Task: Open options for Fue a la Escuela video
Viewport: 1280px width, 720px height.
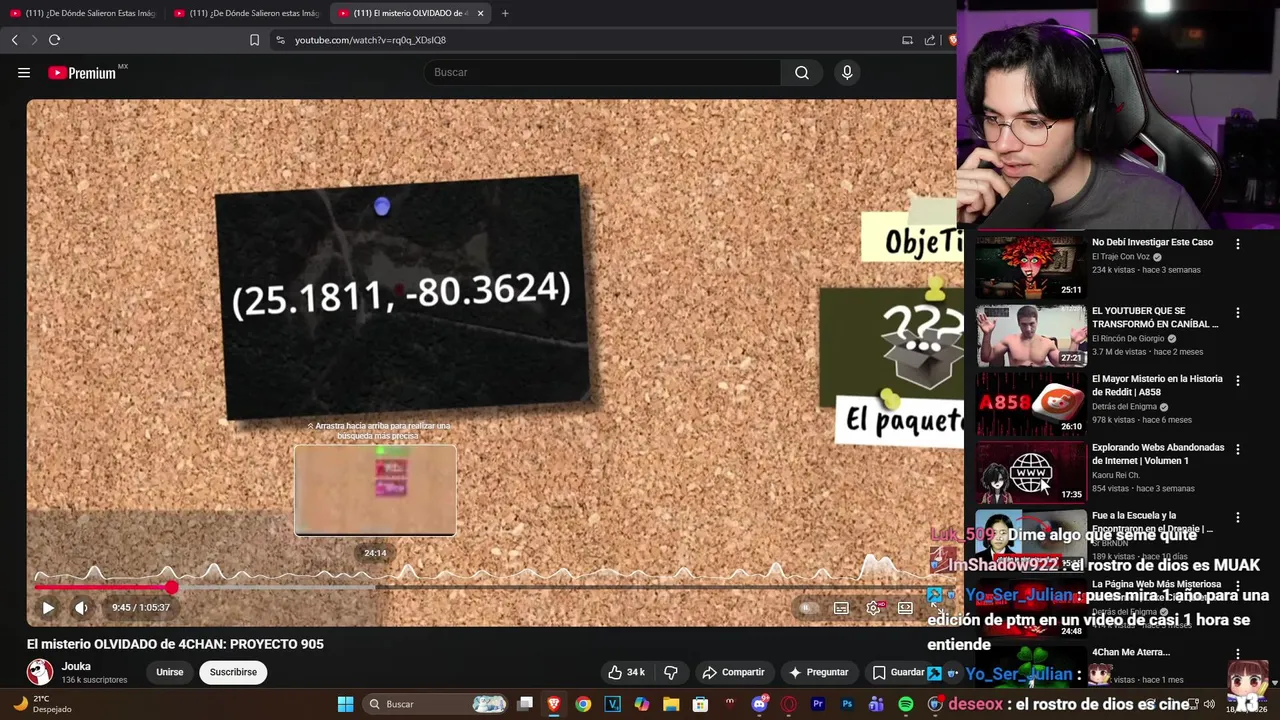Action: tap(1238, 518)
